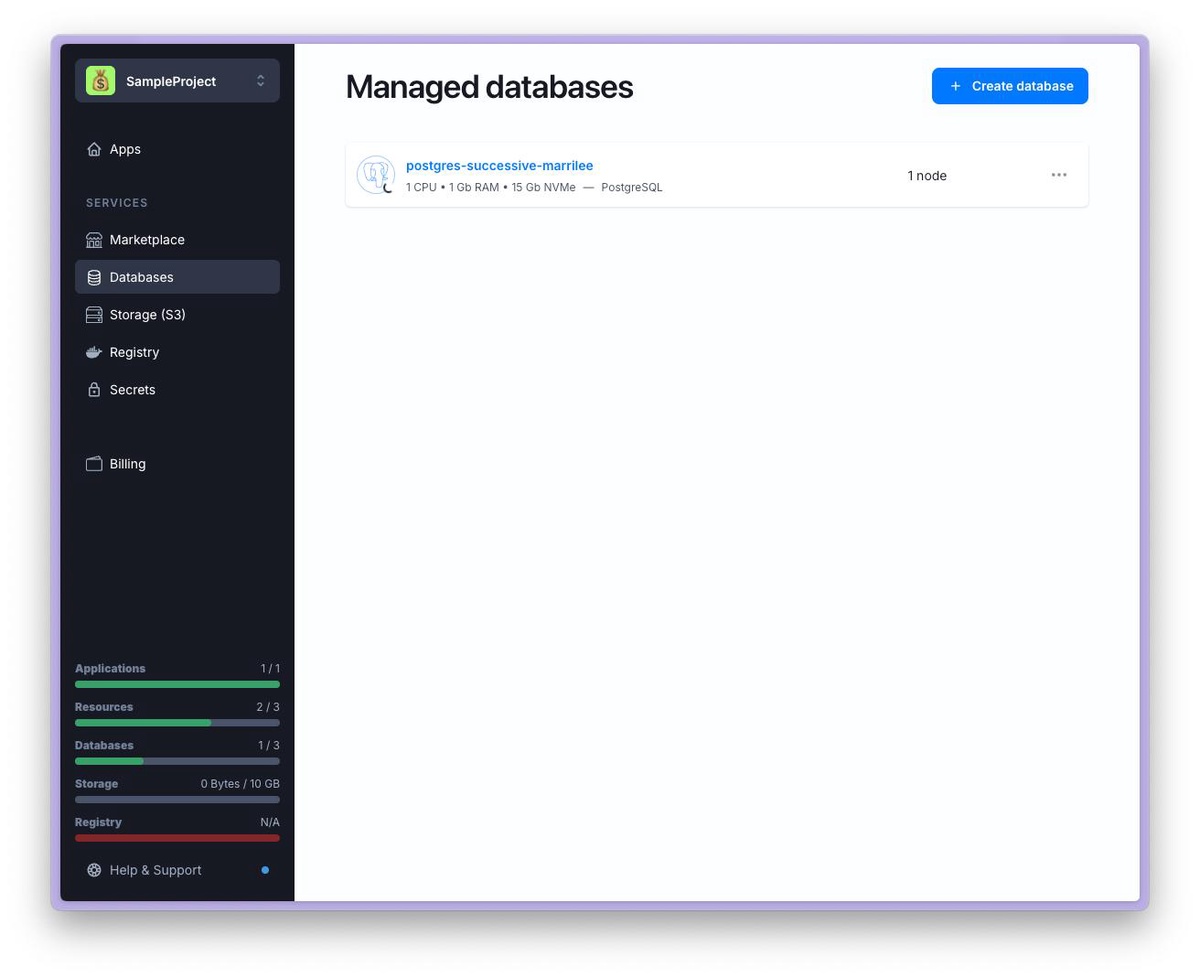Click the Registry docker whale icon
Viewport: 1200px width, 978px height.
tap(94, 352)
